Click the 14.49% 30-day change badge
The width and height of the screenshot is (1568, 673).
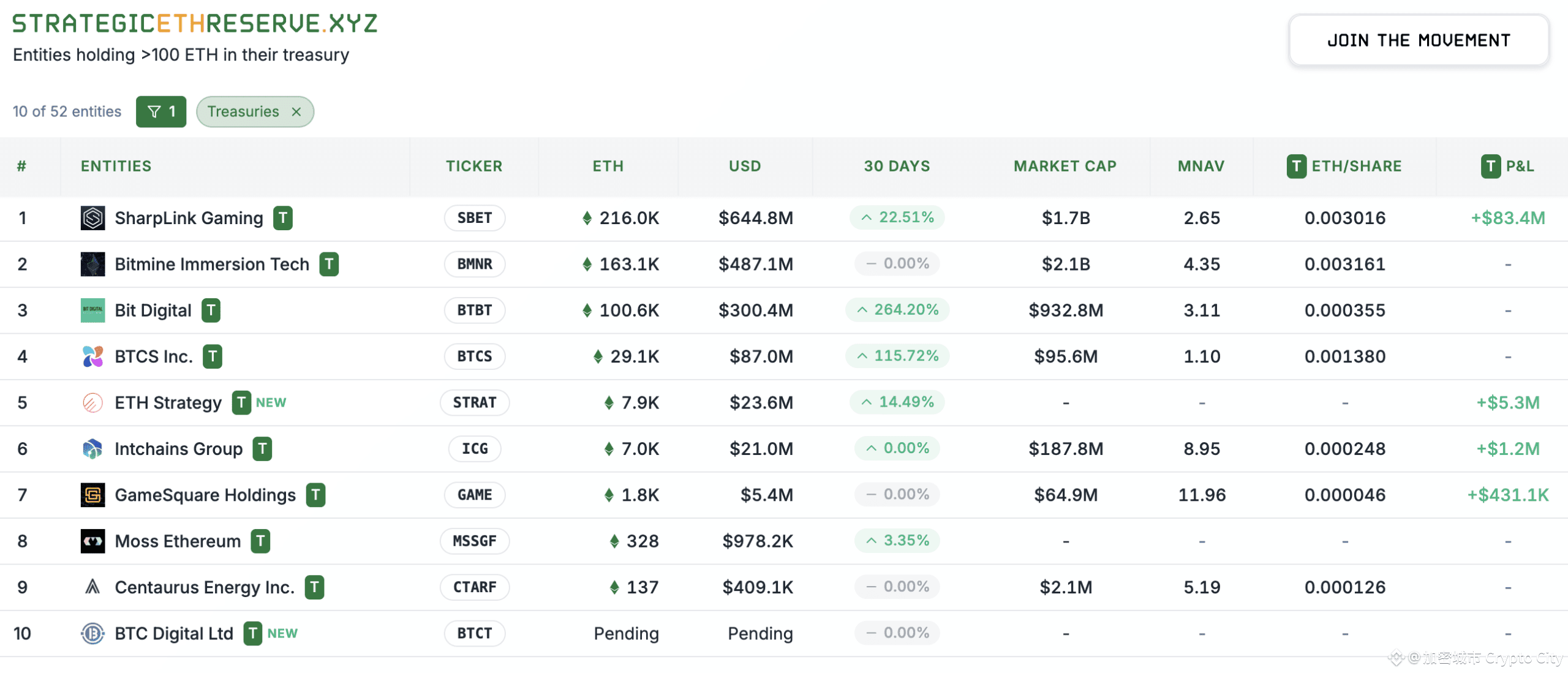tap(897, 402)
